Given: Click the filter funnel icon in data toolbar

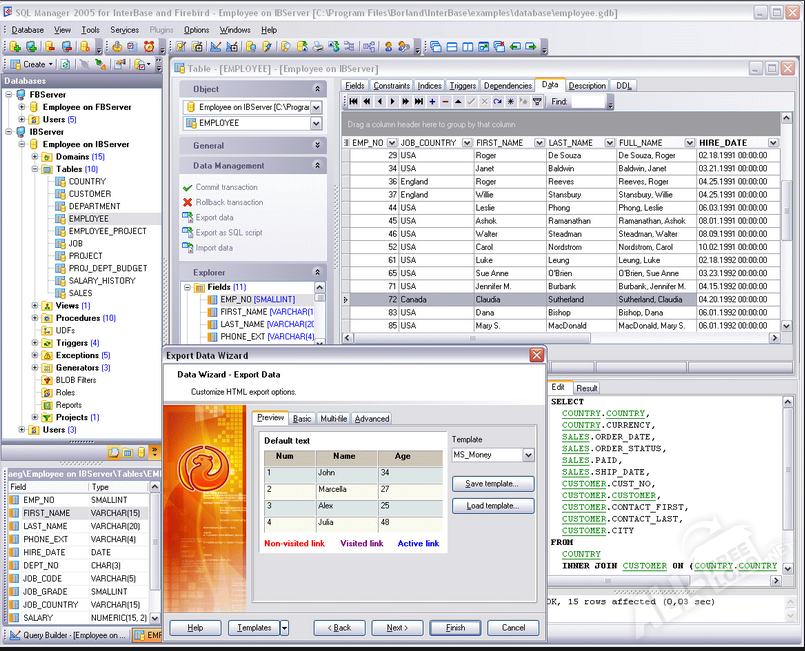Looking at the screenshot, I should [x=537, y=102].
